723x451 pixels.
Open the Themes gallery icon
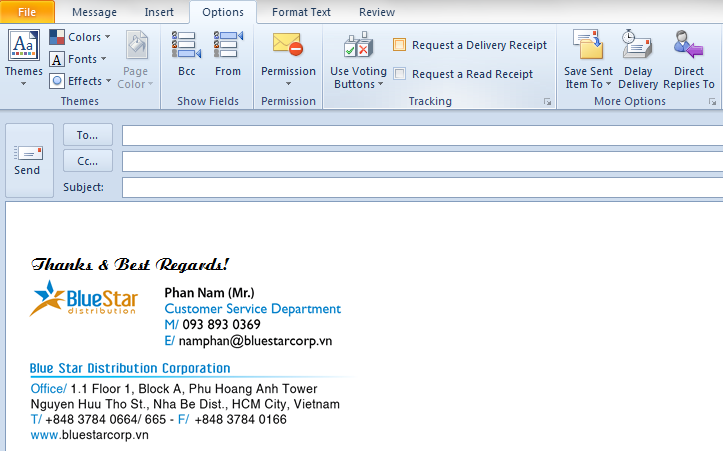(24, 45)
